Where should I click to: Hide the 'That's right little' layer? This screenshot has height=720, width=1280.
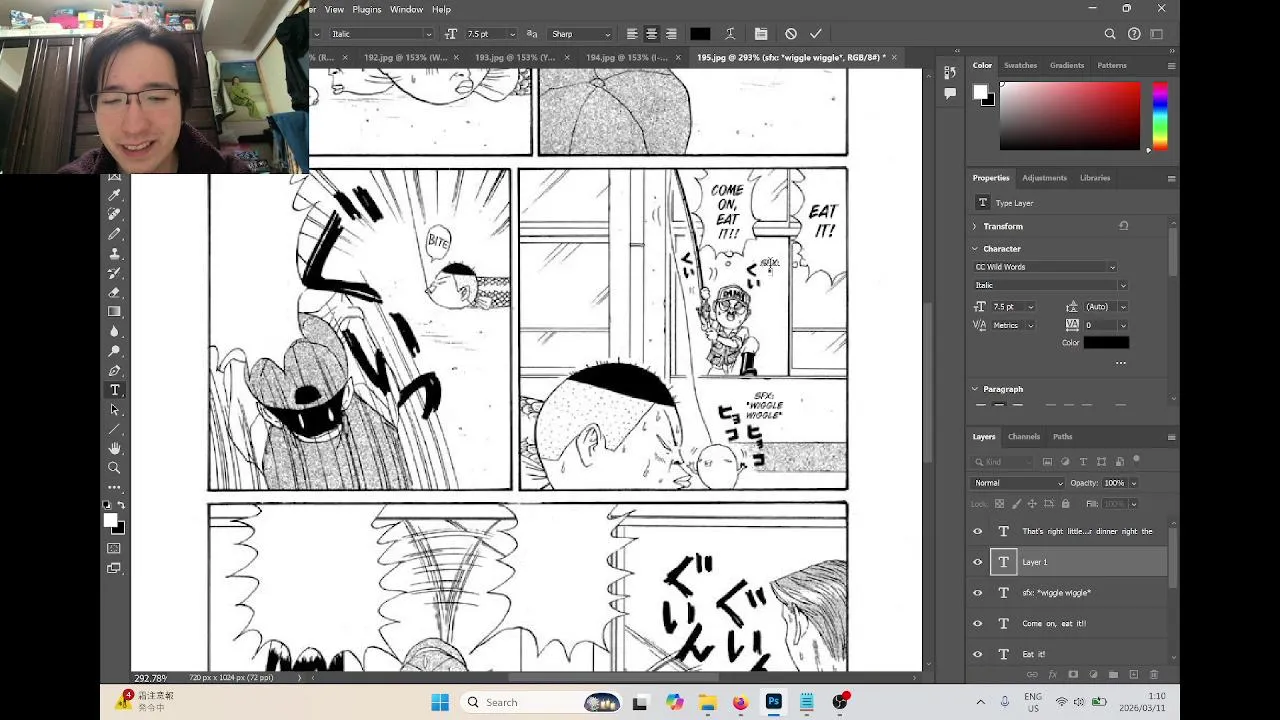click(978, 532)
